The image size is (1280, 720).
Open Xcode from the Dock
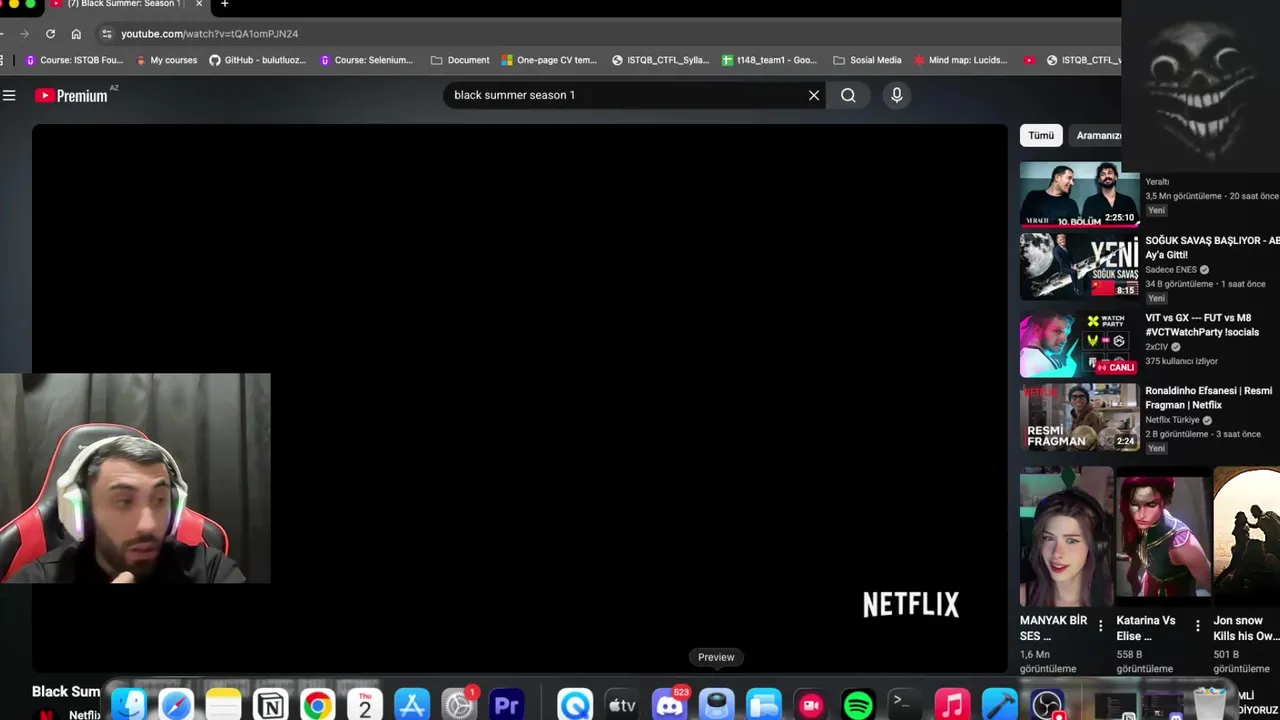point(999,705)
